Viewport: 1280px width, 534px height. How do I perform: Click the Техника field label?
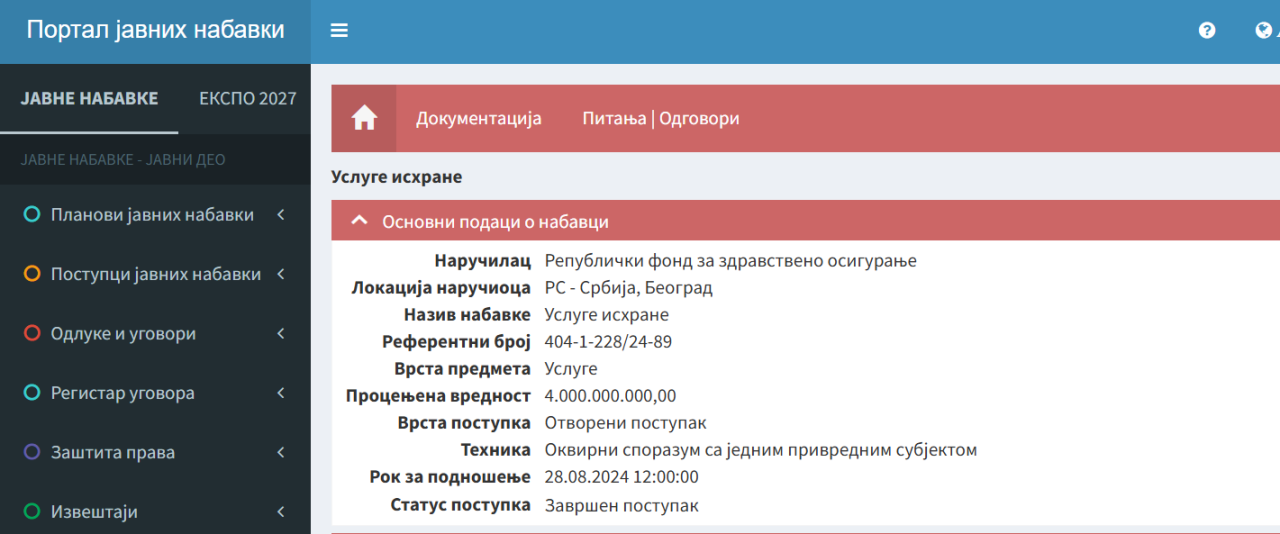(495, 450)
